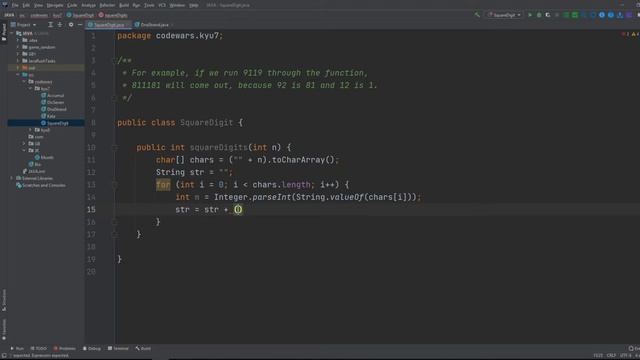The height and width of the screenshot is (360, 640).
Task: Switch to the SquareDigit.java editor tab
Action: tap(109, 25)
